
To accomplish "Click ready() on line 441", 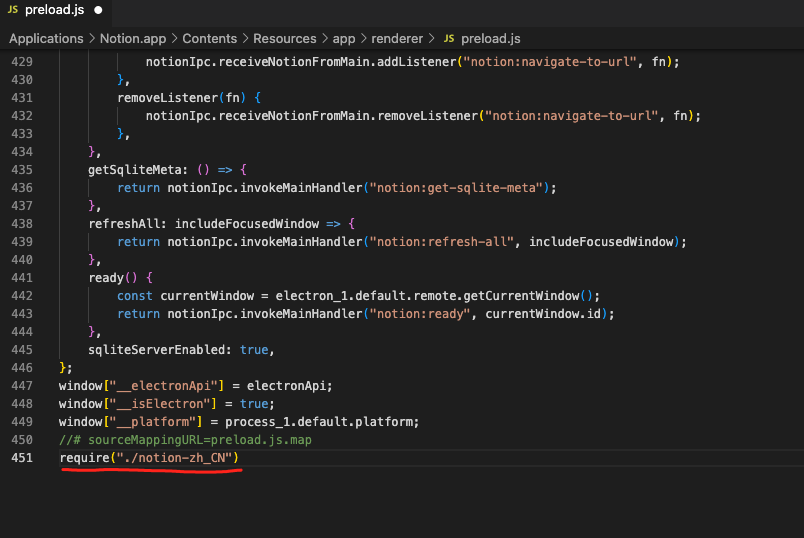I will pyautogui.click(x=113, y=278).
